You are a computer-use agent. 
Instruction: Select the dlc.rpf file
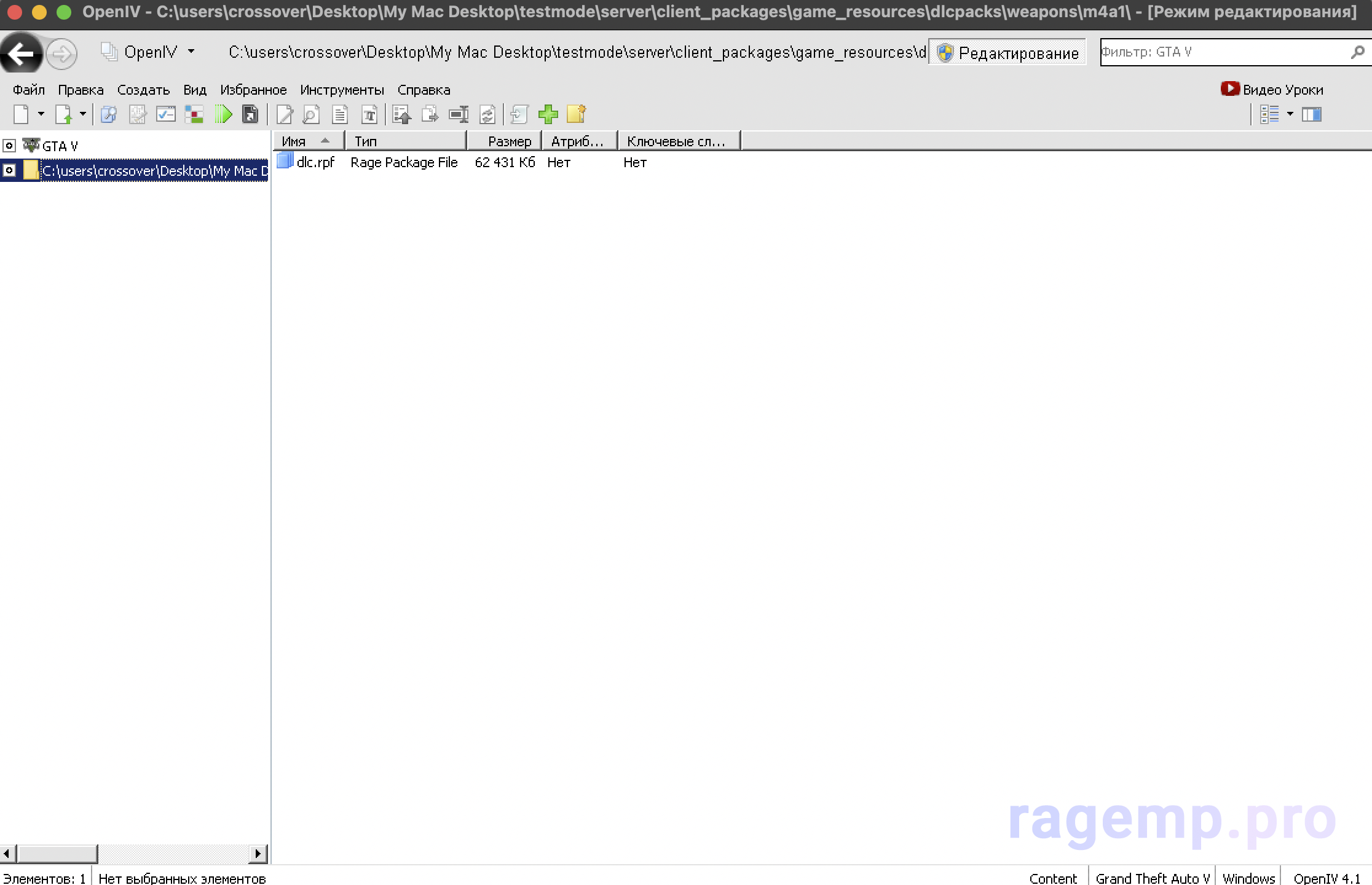tap(315, 162)
